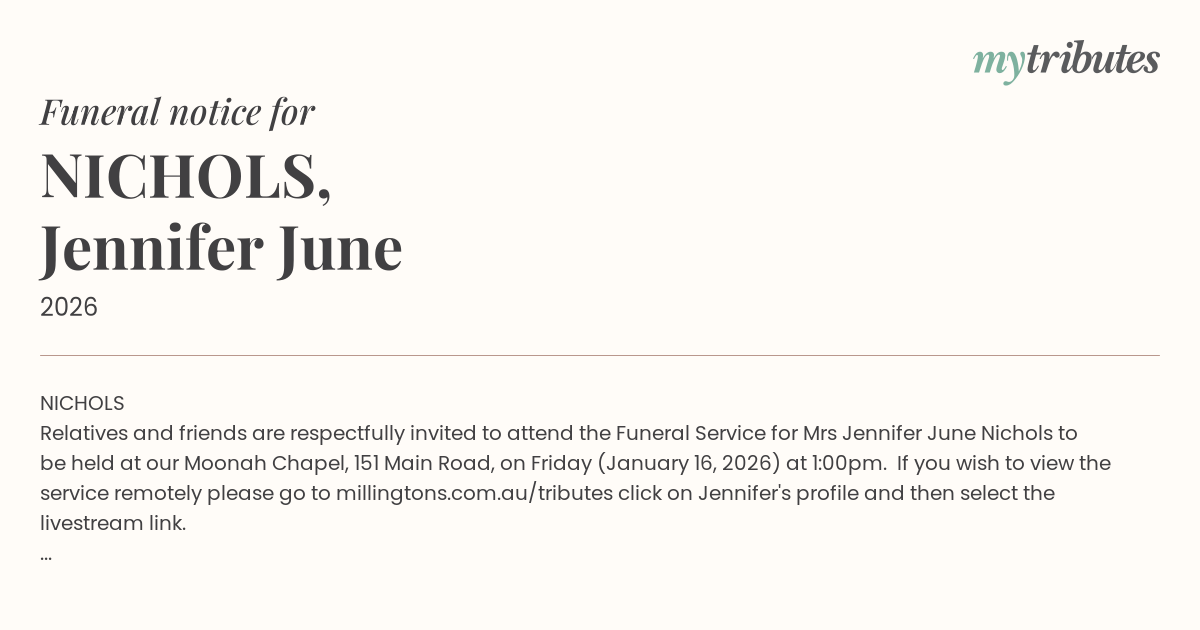
Task: Click the "livestream link" text
Action: pos(112,523)
